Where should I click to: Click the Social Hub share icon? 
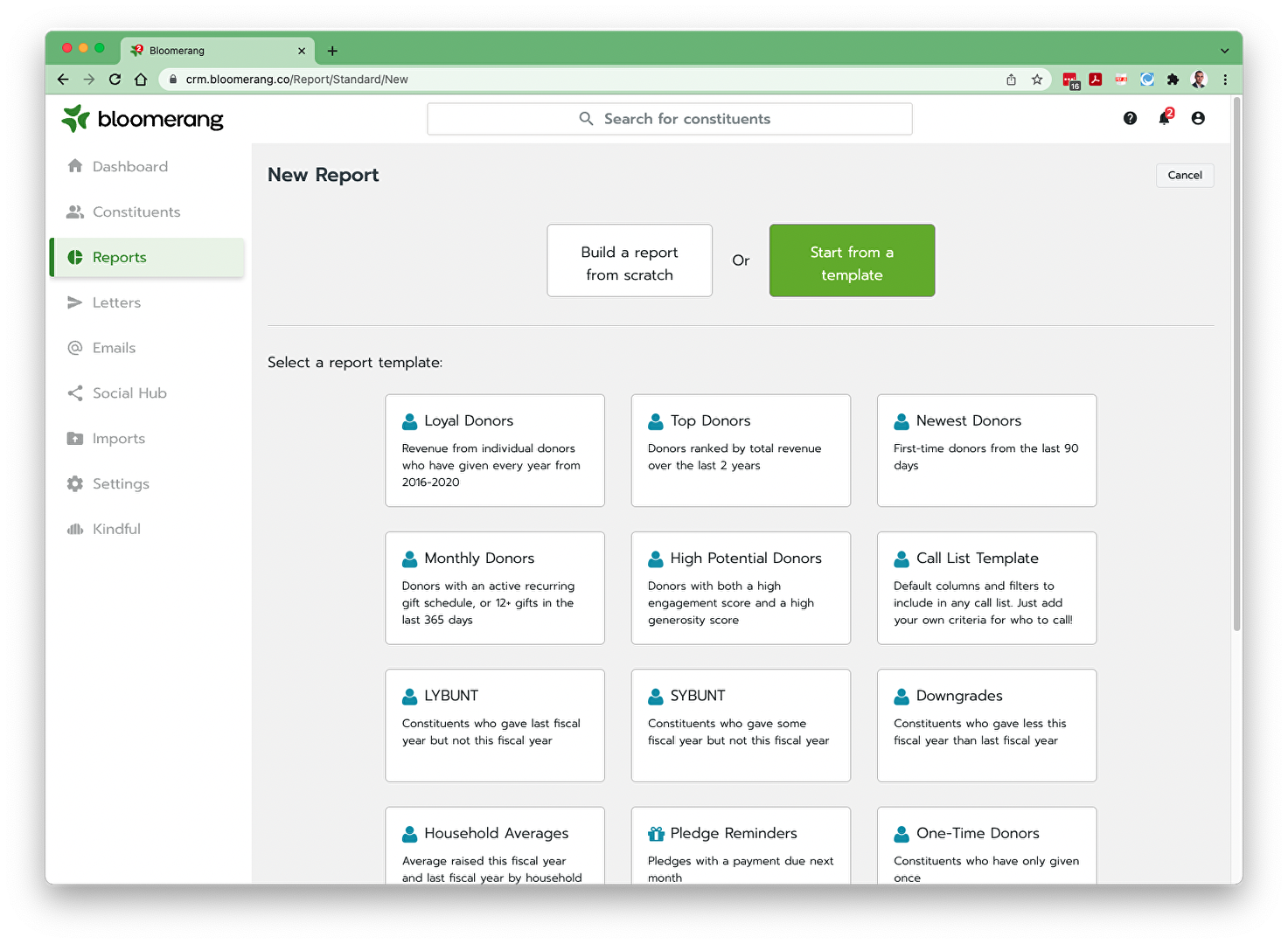coord(75,393)
